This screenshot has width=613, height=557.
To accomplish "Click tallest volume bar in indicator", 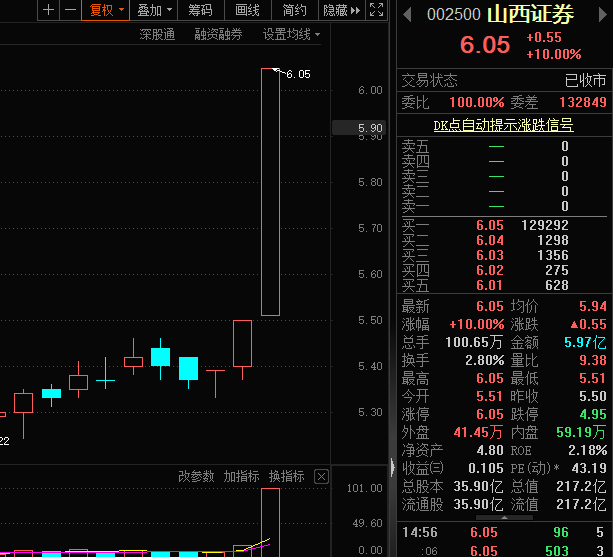I will 271,522.
